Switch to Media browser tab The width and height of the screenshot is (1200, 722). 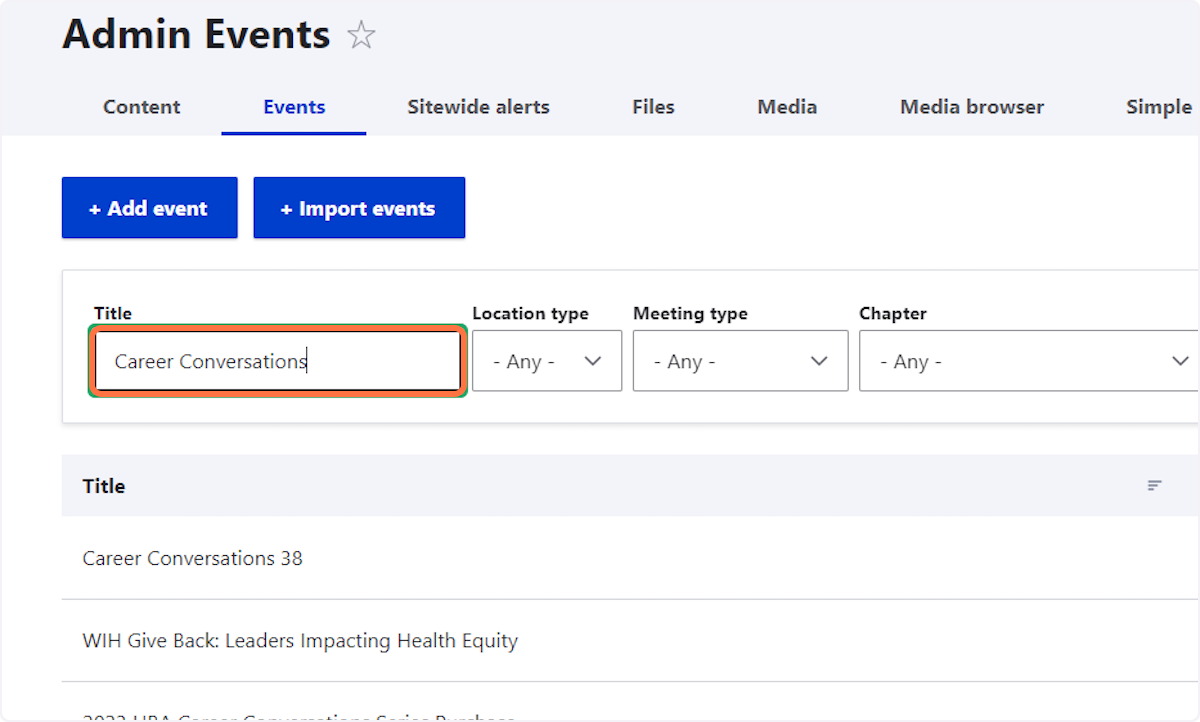(972, 107)
